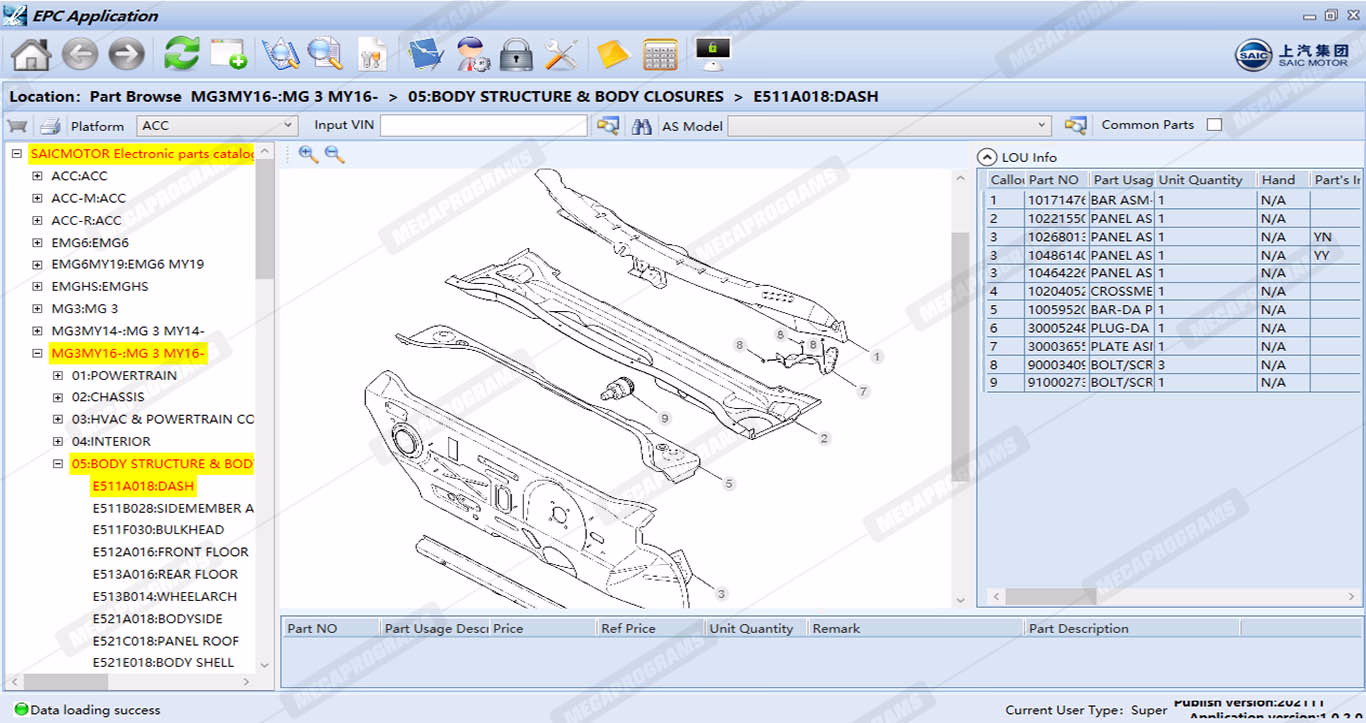The height and width of the screenshot is (723, 1366).
Task: Expand the 01:POWERTRAIN node
Action: point(57,376)
